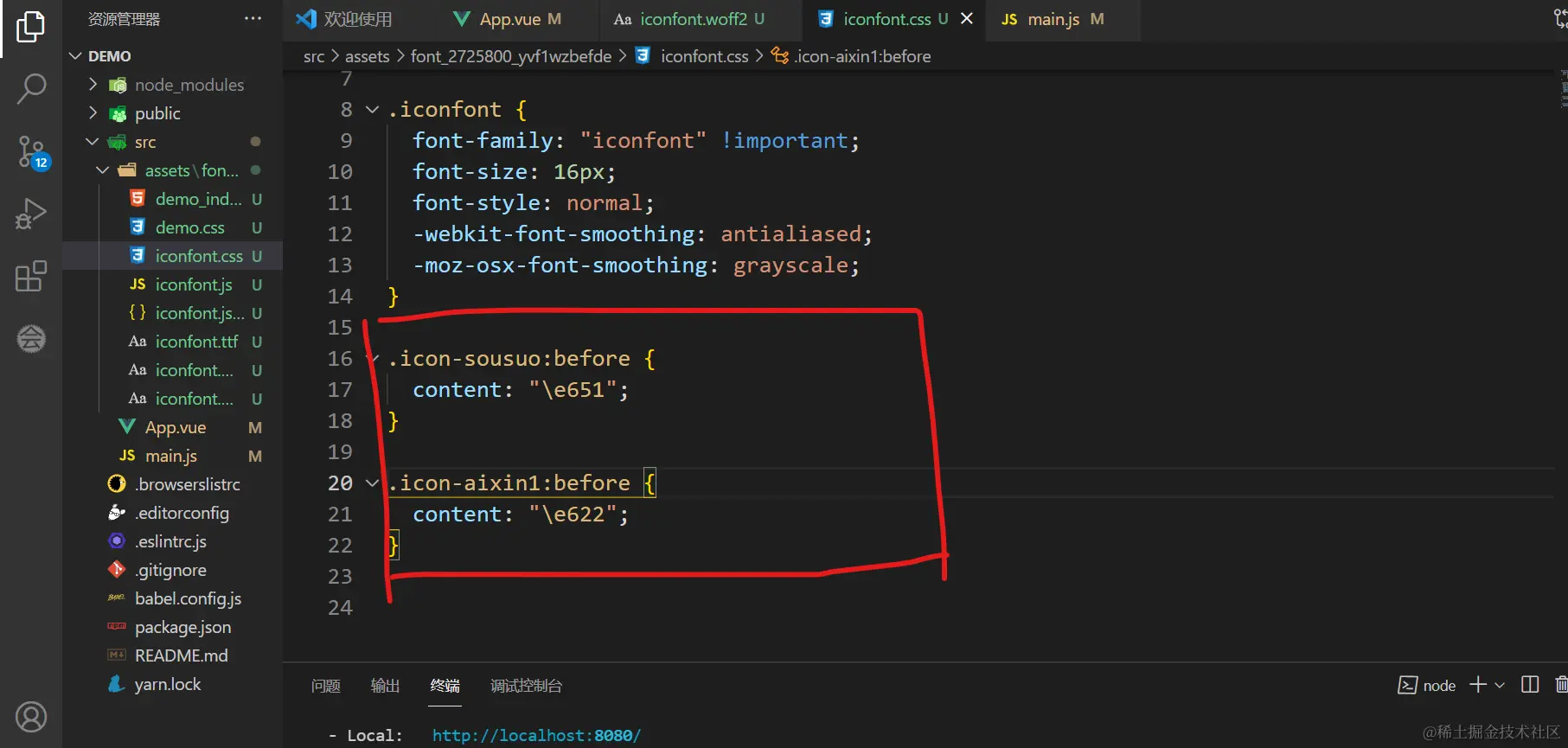Place cursor on line number 16
The image size is (1568, 748).
pyautogui.click(x=340, y=359)
